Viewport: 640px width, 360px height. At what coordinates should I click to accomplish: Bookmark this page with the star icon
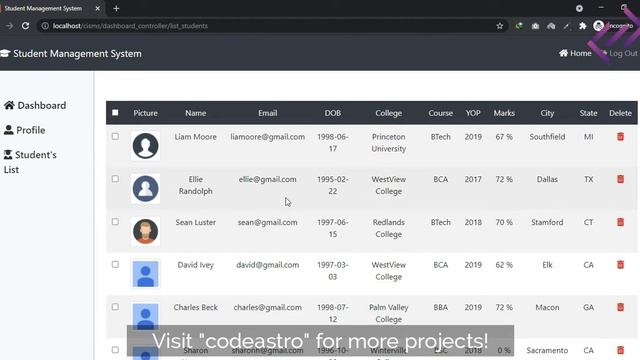500,26
